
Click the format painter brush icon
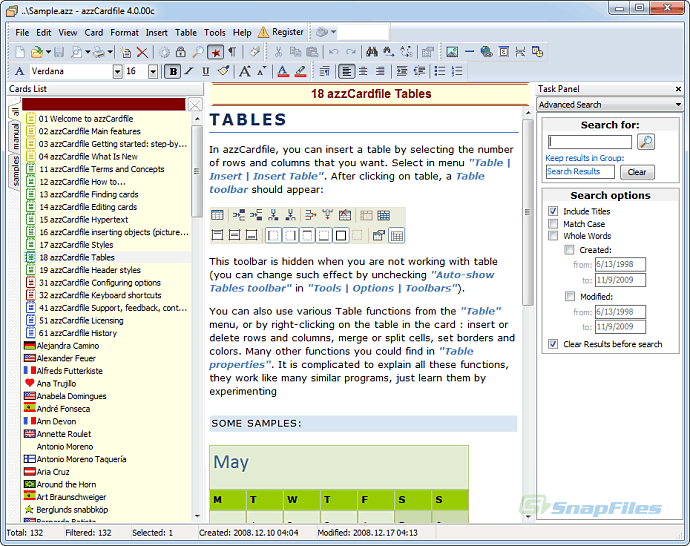224,71
